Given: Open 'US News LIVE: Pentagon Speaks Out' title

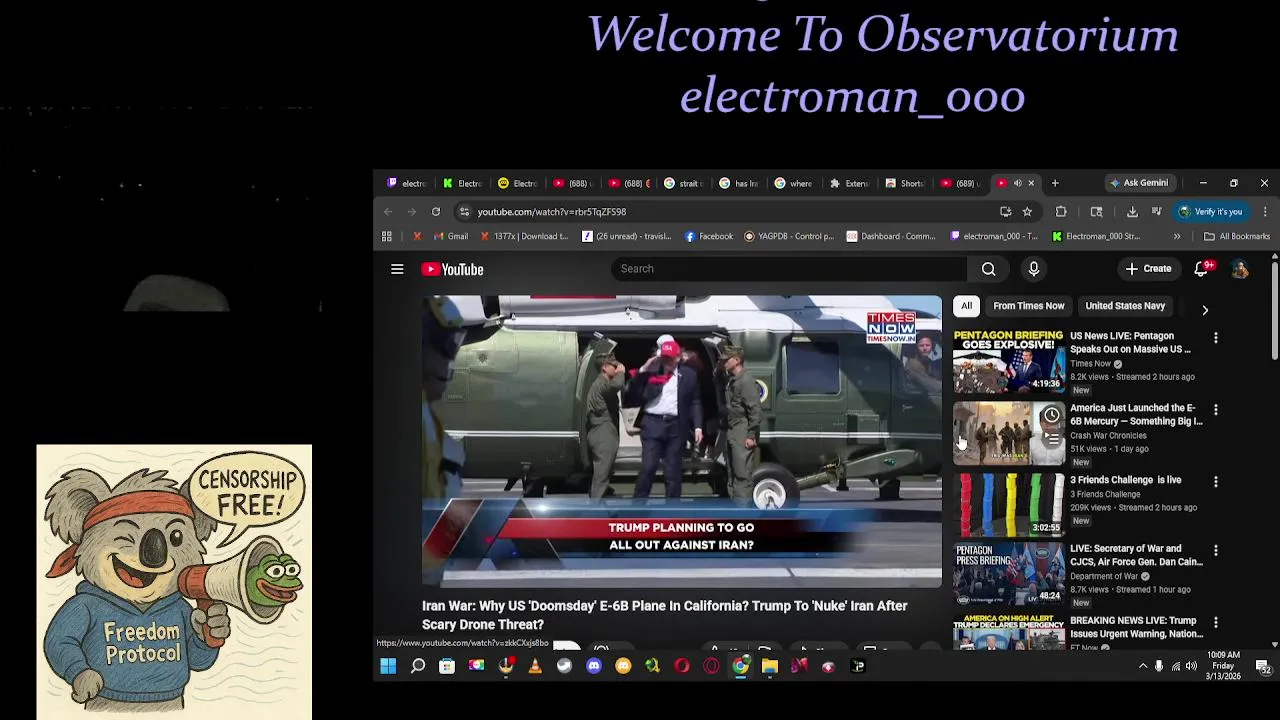Looking at the screenshot, I should tap(1130, 343).
